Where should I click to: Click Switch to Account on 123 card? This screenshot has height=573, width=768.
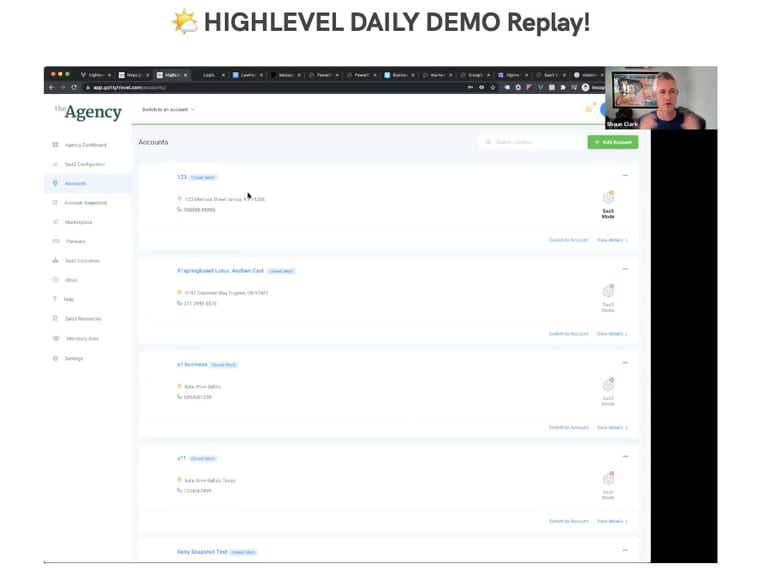568,240
